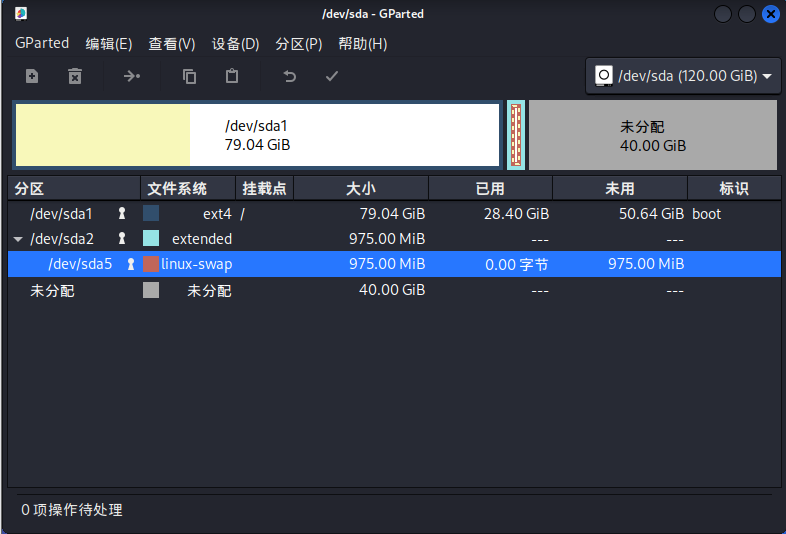Click the 975.00 MiB size of /dev/sda2
This screenshot has height=534, width=786.
pos(387,239)
